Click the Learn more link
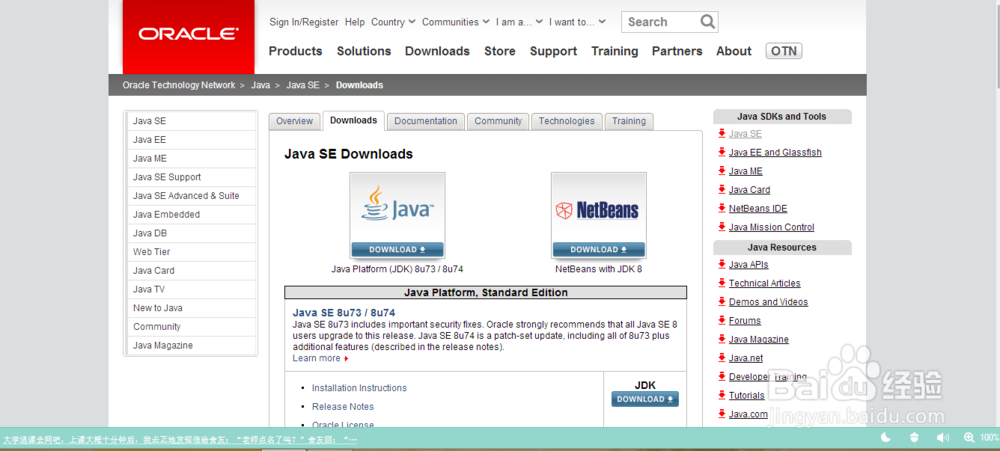The height and width of the screenshot is (451, 1000). pyautogui.click(x=316, y=359)
